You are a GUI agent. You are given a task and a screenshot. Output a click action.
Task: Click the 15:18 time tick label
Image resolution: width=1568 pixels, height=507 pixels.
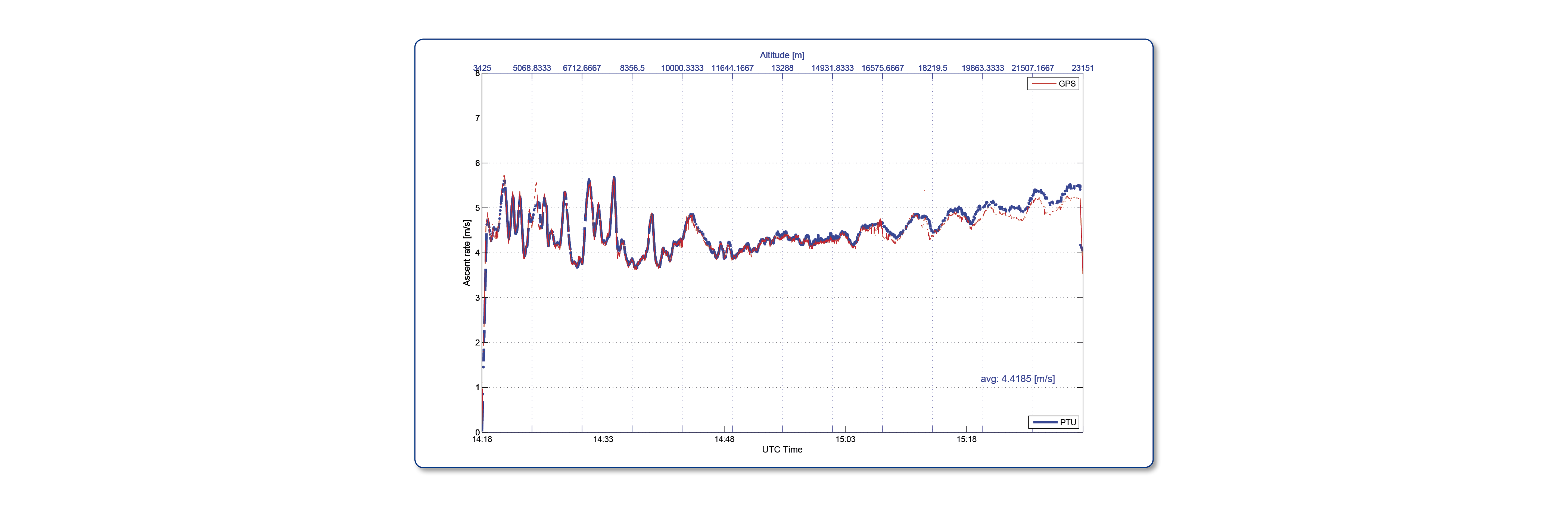[966, 439]
